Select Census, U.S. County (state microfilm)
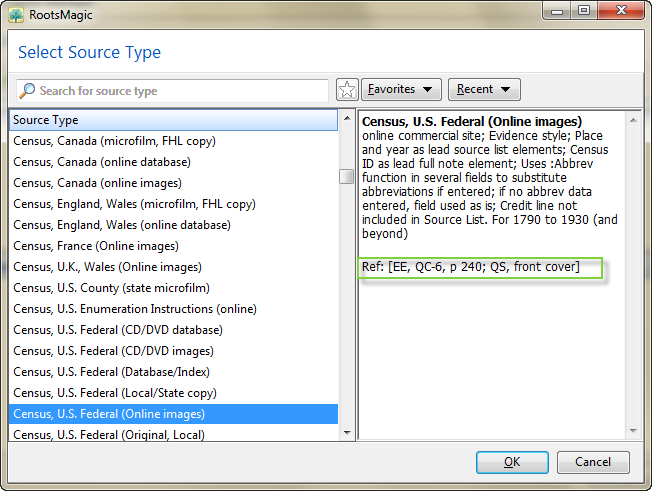 (x=173, y=288)
